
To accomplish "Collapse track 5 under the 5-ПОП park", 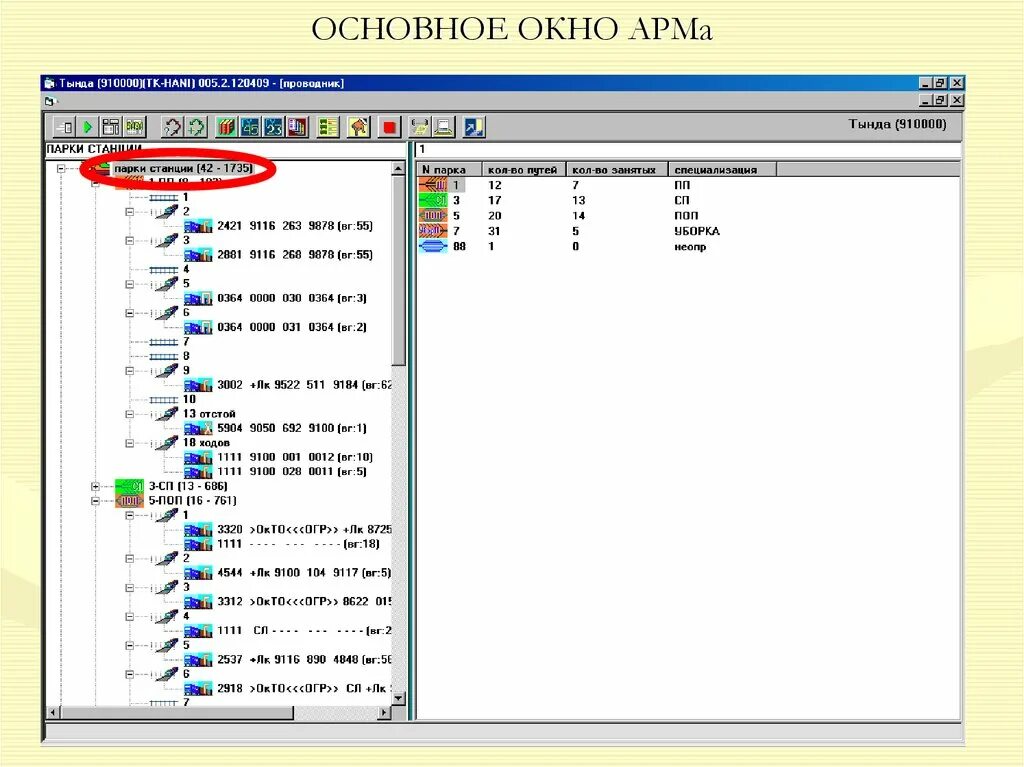I will click(x=129, y=645).
